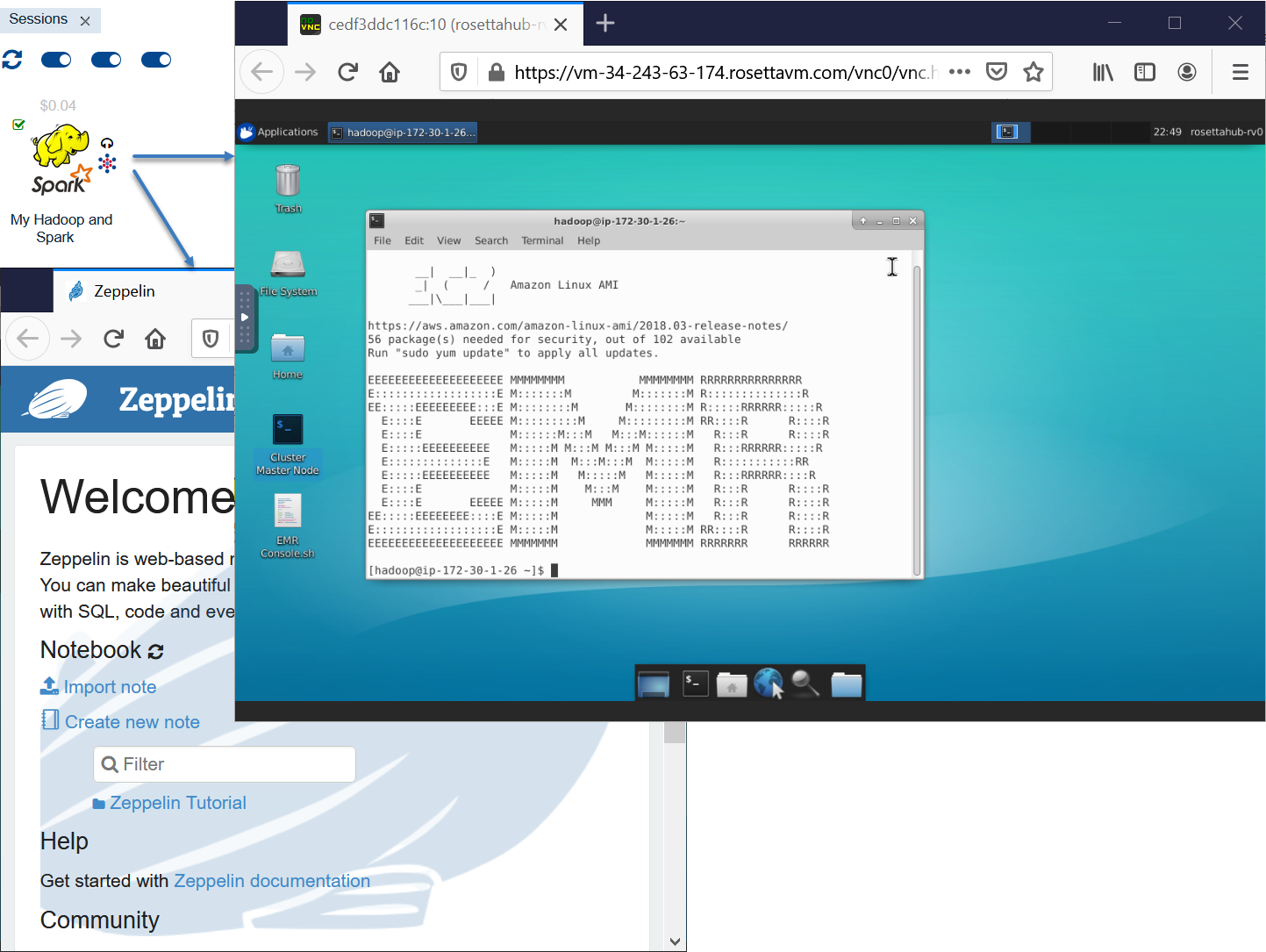Viewport: 1266px width, 952px height.
Task: Select the Trash desktop icon
Action: coord(288,189)
